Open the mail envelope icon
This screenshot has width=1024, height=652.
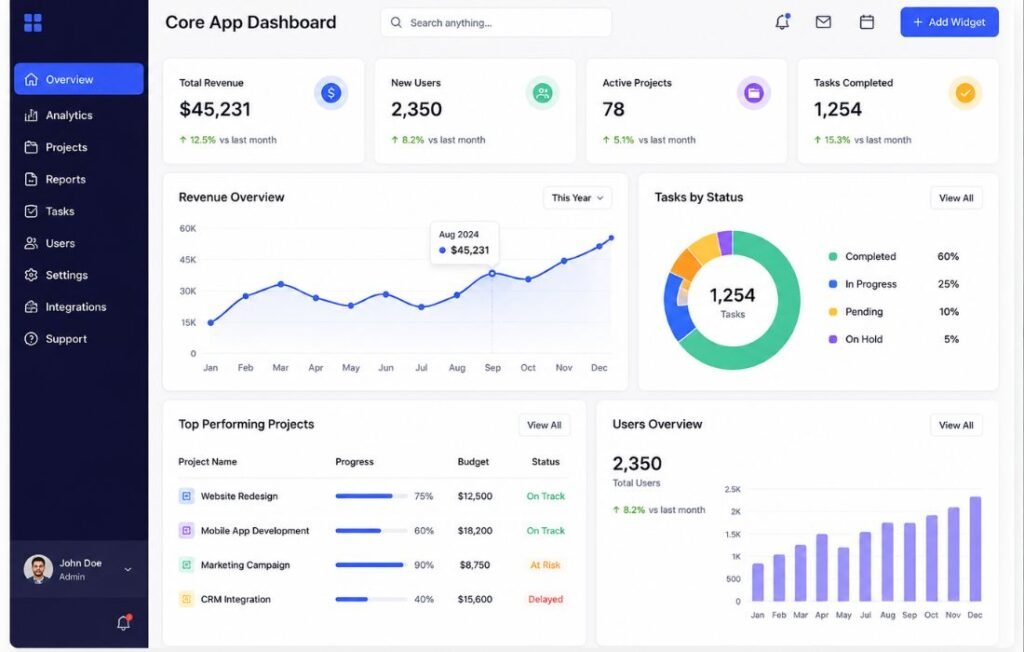[x=824, y=22]
